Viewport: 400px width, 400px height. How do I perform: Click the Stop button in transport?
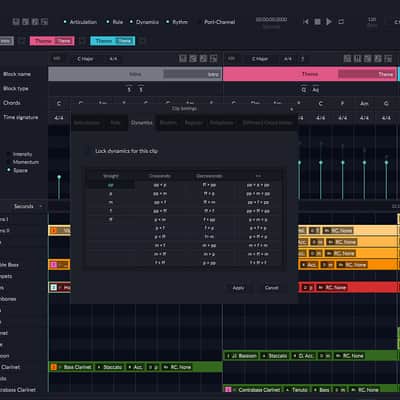pos(317,22)
